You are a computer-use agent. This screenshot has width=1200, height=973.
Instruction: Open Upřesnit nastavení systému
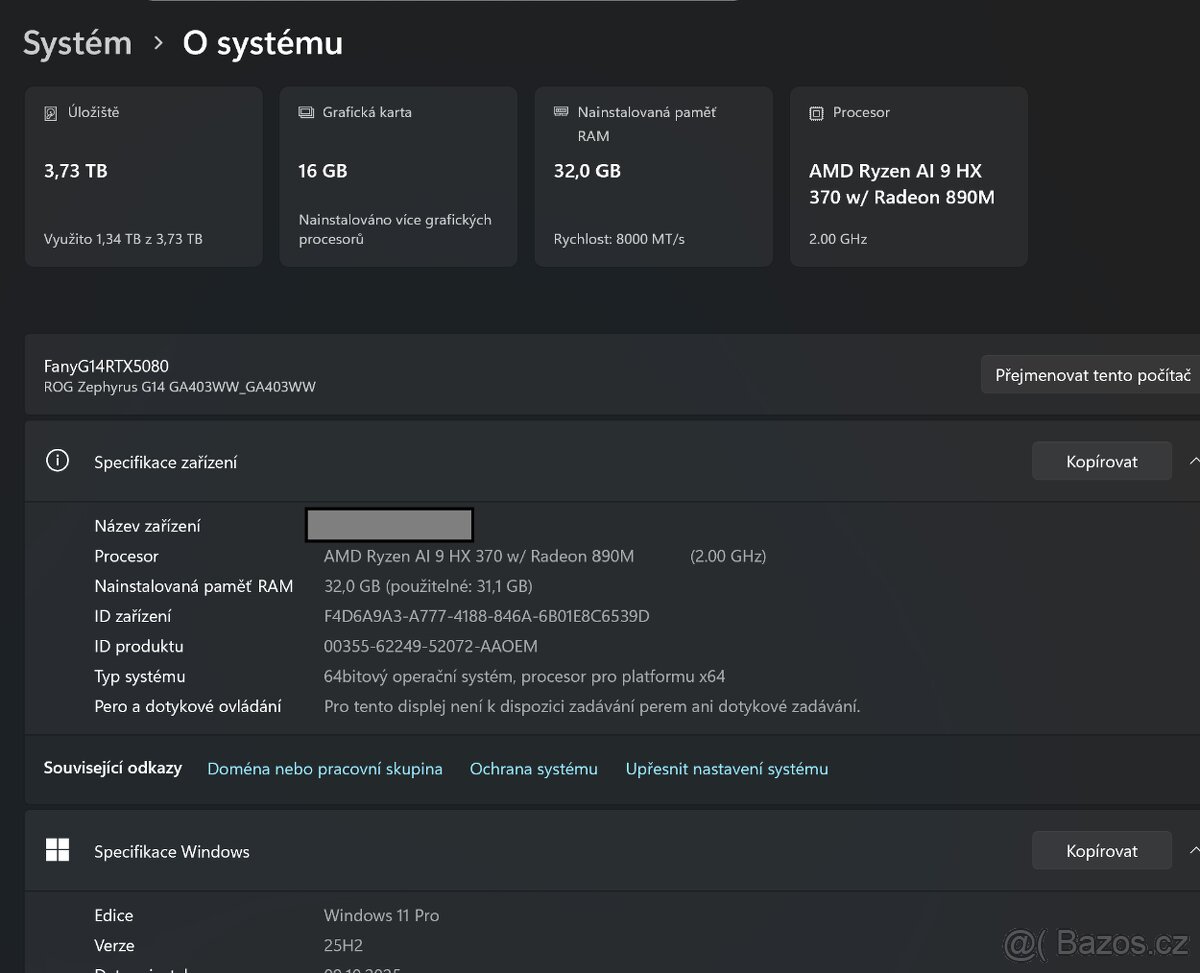click(727, 768)
